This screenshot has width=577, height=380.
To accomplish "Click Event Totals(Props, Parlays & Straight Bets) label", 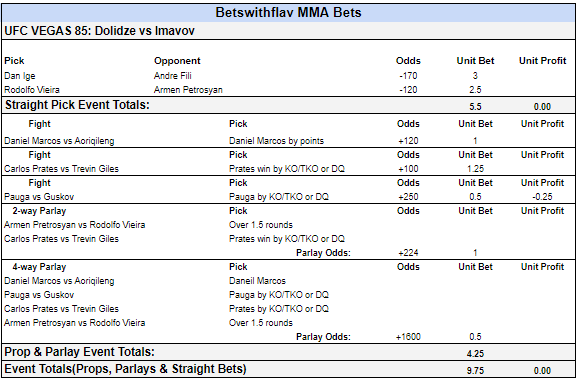I will [125, 369].
